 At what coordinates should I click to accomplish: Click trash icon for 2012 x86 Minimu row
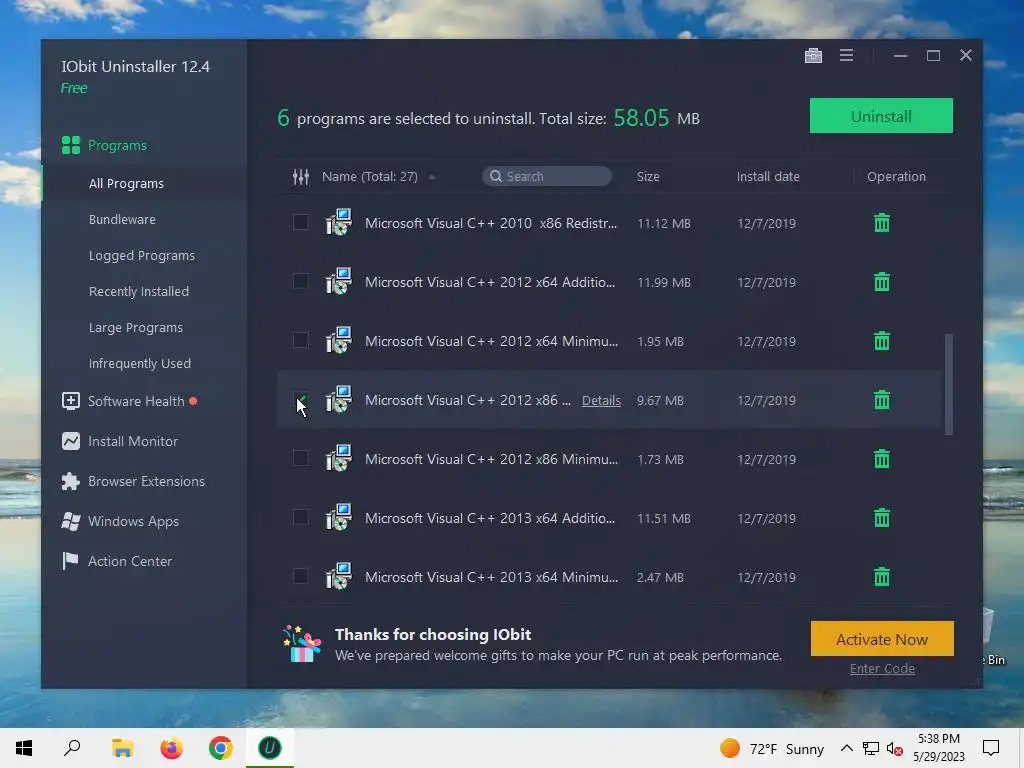tap(882, 459)
